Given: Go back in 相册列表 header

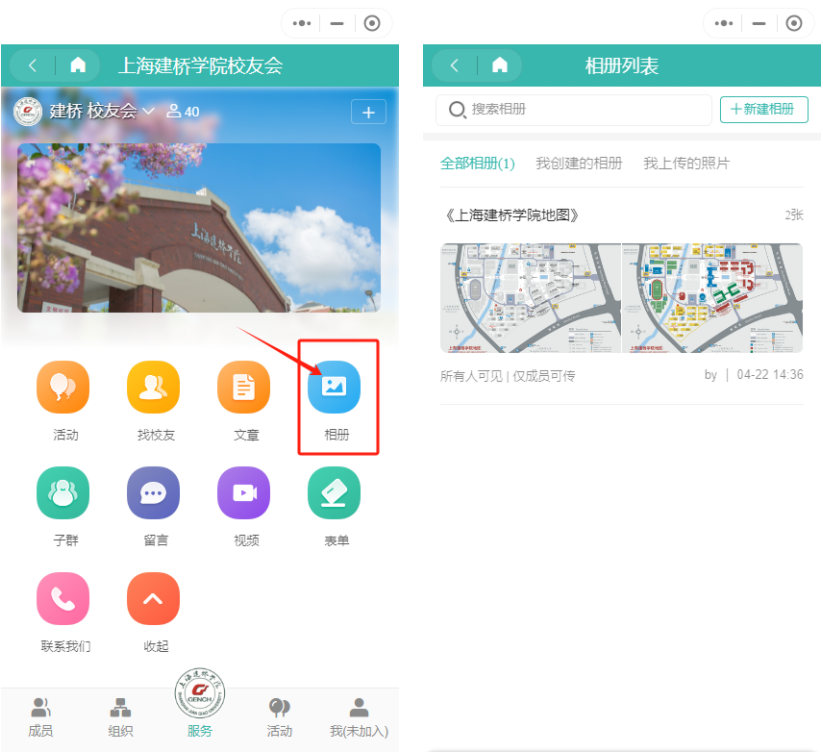Looking at the screenshot, I should [x=455, y=66].
